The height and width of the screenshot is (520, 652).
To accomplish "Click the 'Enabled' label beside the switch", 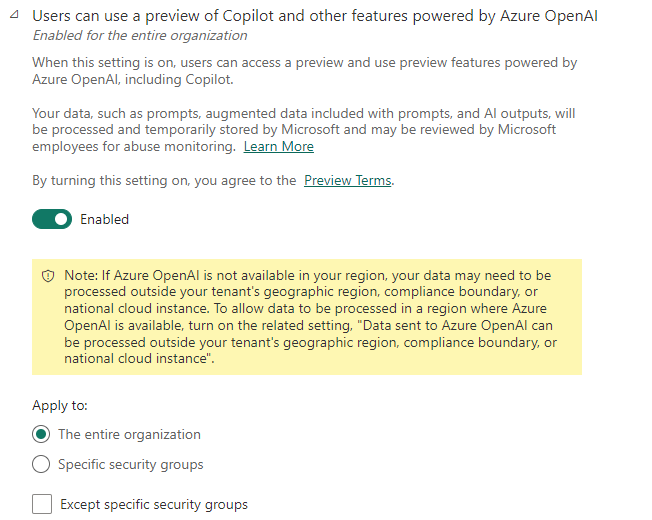I will (x=104, y=219).
